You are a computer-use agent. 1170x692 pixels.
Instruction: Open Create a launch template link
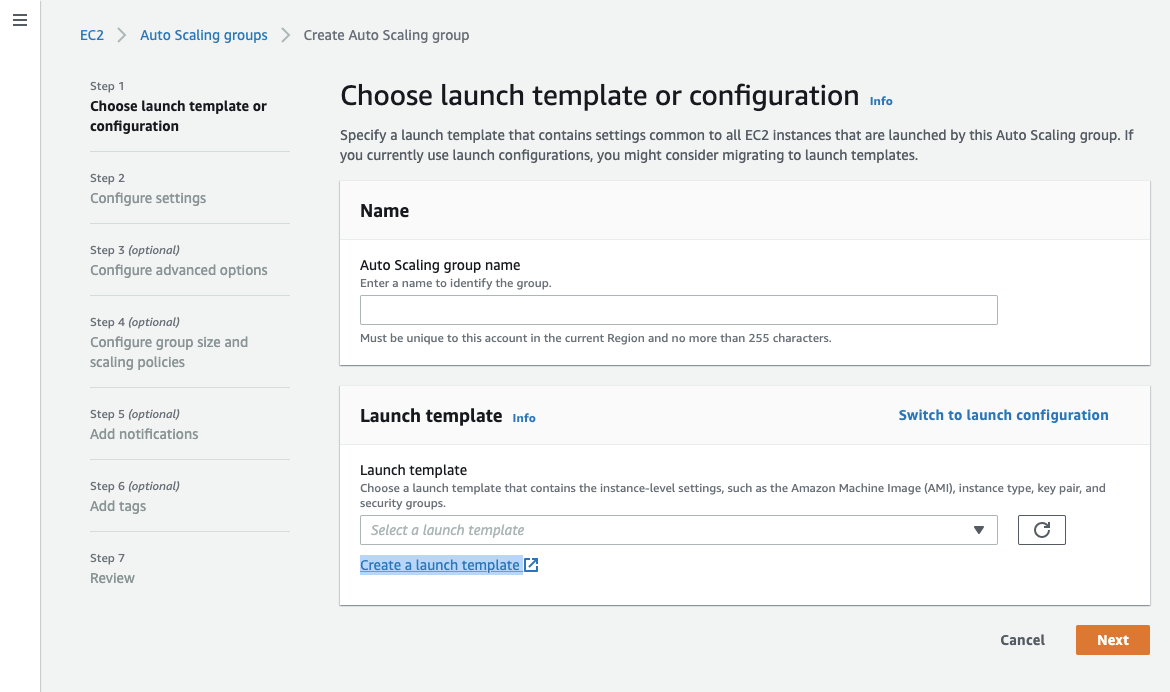[x=440, y=565]
